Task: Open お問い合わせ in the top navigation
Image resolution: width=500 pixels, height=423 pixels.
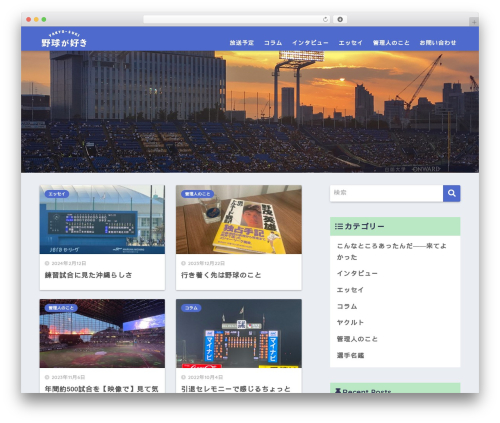Action: pos(438,43)
